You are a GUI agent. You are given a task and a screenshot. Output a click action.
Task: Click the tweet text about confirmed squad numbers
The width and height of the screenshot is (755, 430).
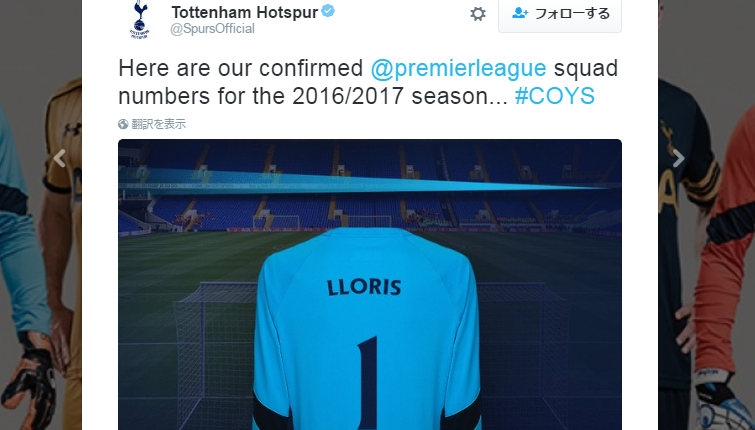(368, 82)
